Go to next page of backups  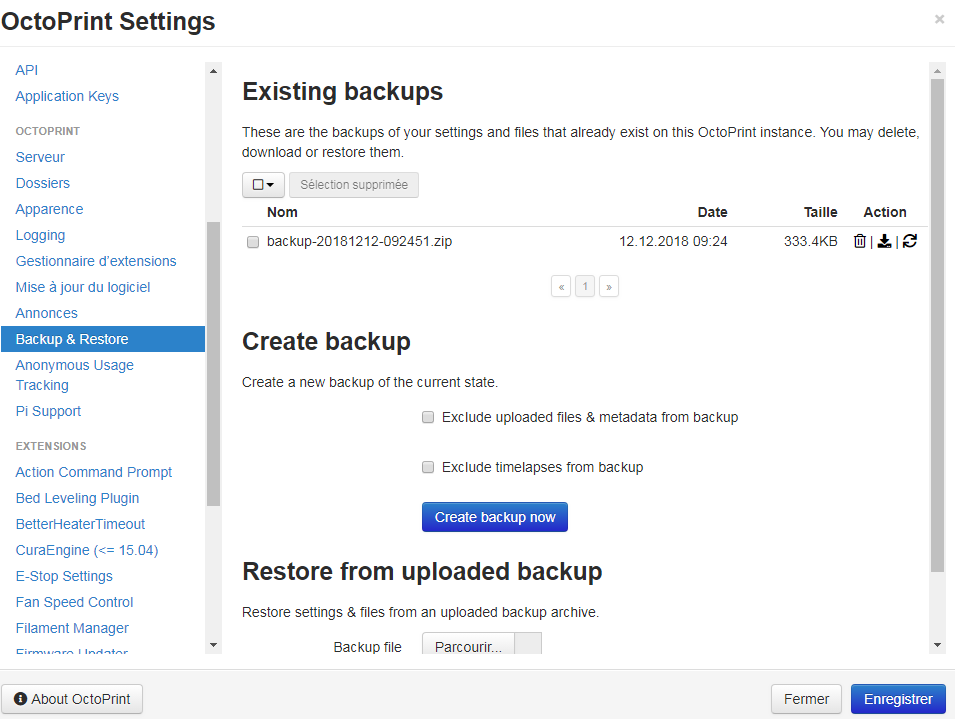pyautogui.click(x=609, y=287)
